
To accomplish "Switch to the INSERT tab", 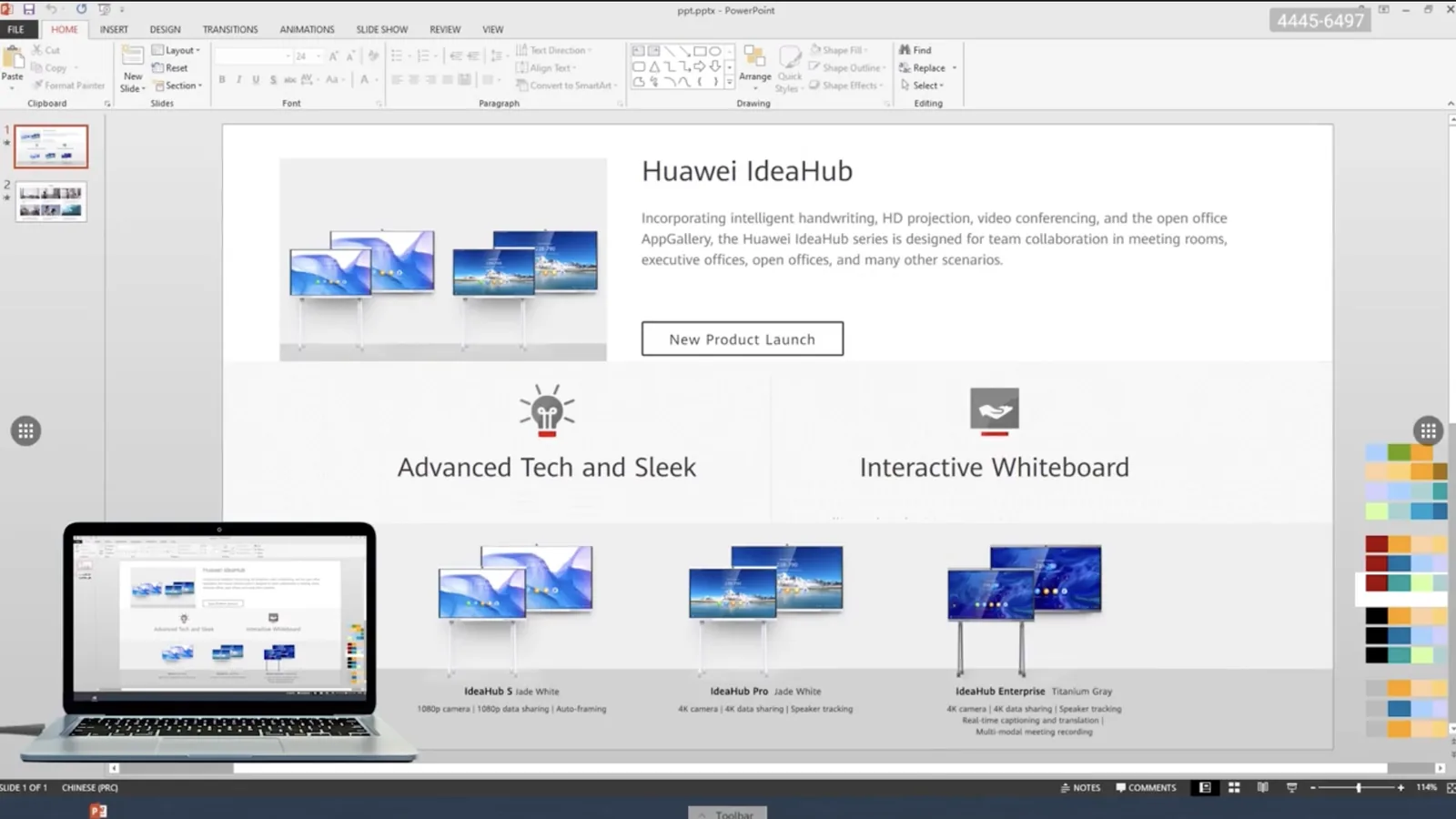I will (114, 29).
